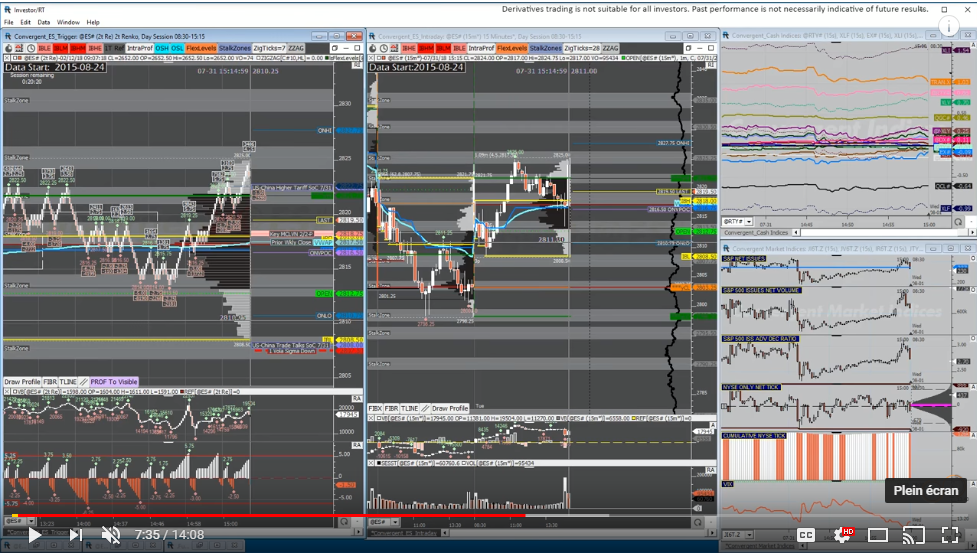Click ZZAG in the Intraday chart toolbar

pos(611,48)
